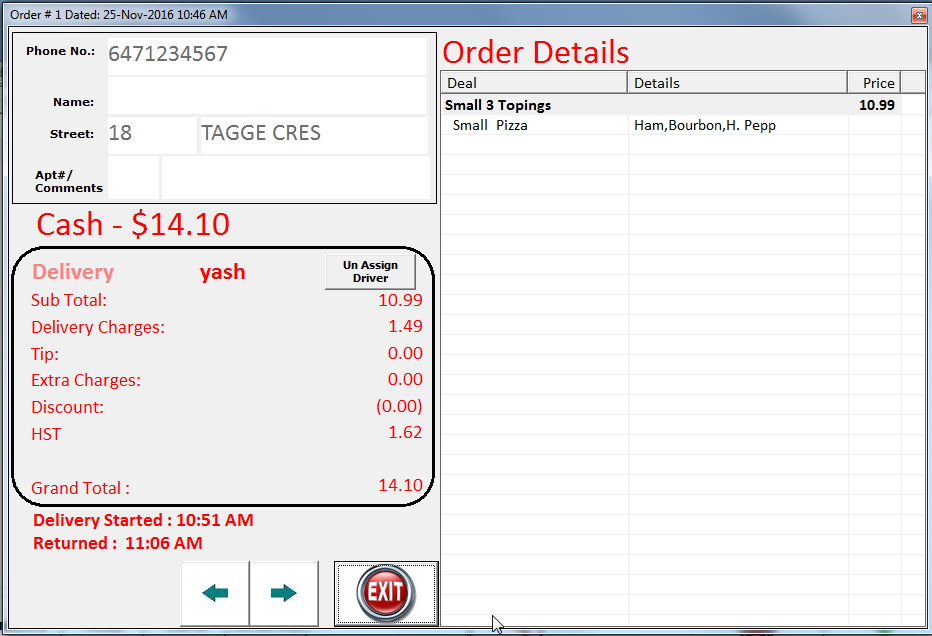Click street name field TAGGE CRES
The height and width of the screenshot is (636, 932).
click(x=314, y=135)
